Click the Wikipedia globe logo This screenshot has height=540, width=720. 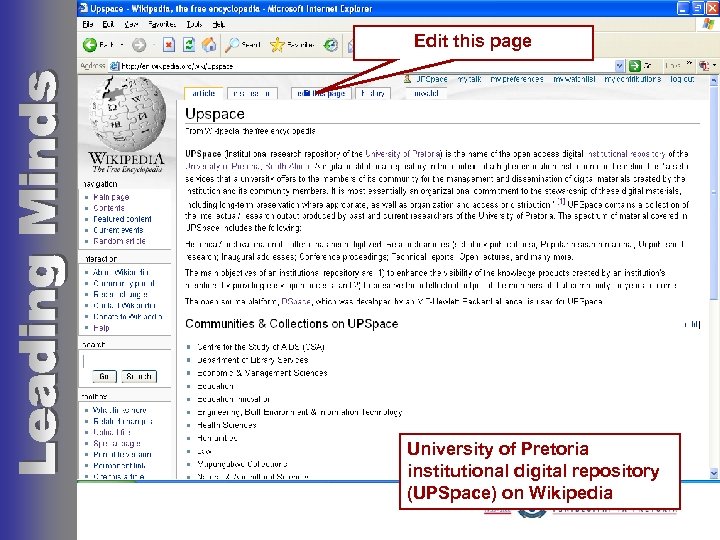click(x=127, y=112)
